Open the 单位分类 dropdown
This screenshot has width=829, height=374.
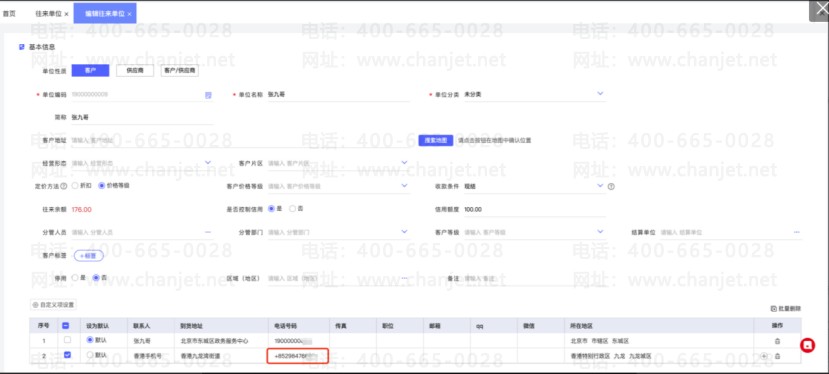pos(600,94)
